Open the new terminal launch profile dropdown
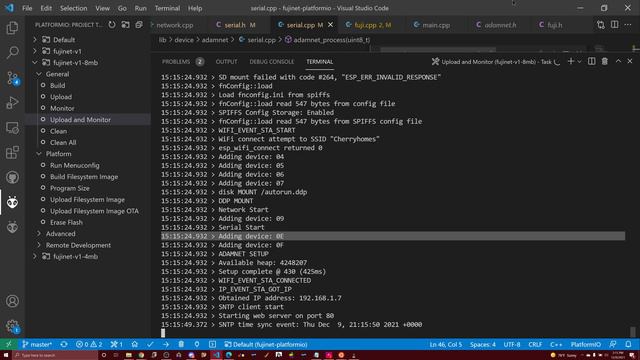The width and height of the screenshot is (640, 360). pos(579,62)
